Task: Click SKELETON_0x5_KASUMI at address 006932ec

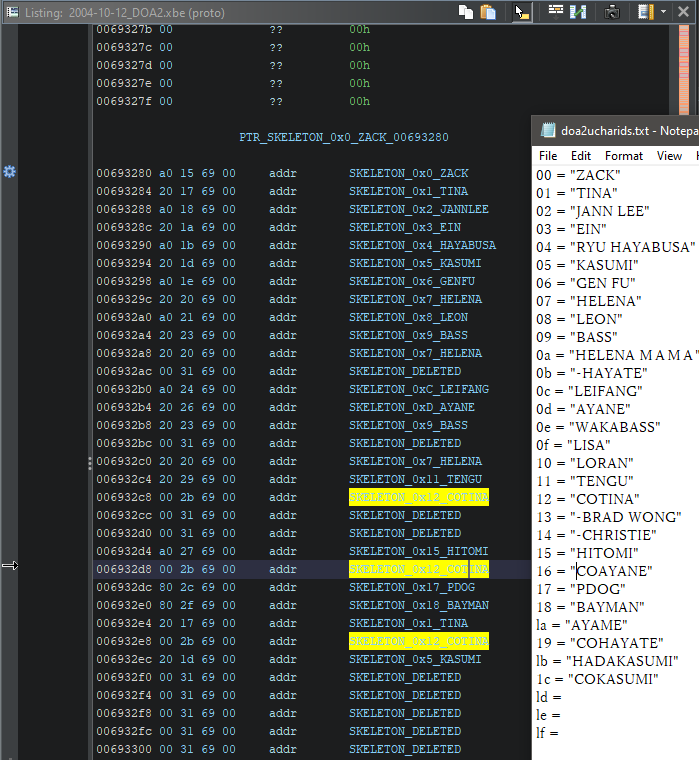Action: click(415, 659)
